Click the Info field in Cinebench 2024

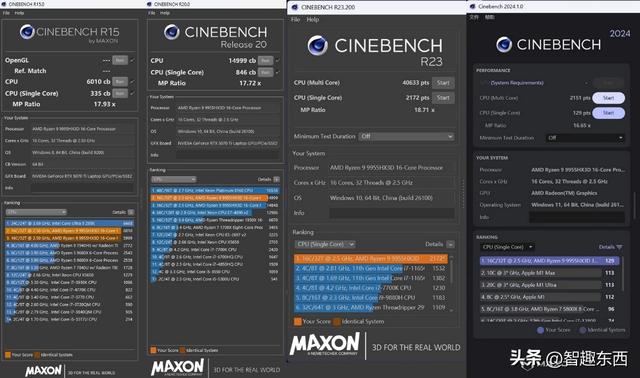(x=577, y=217)
